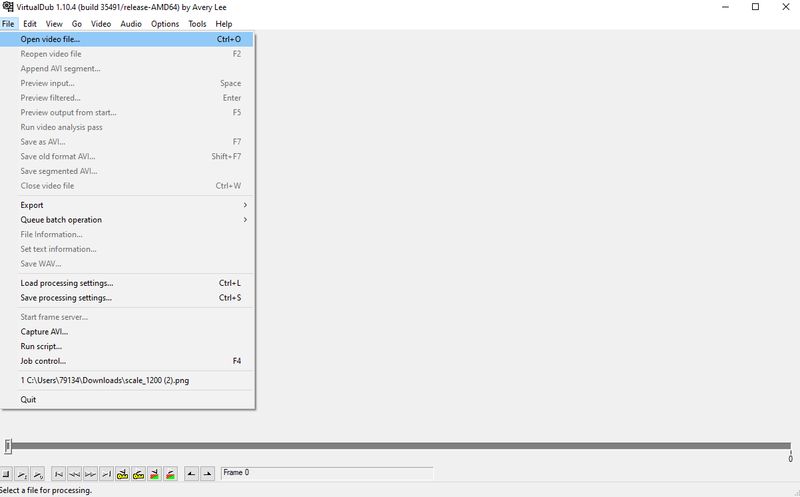
Task: Go to next keyframe icon
Action: pyautogui.click(x=138, y=473)
